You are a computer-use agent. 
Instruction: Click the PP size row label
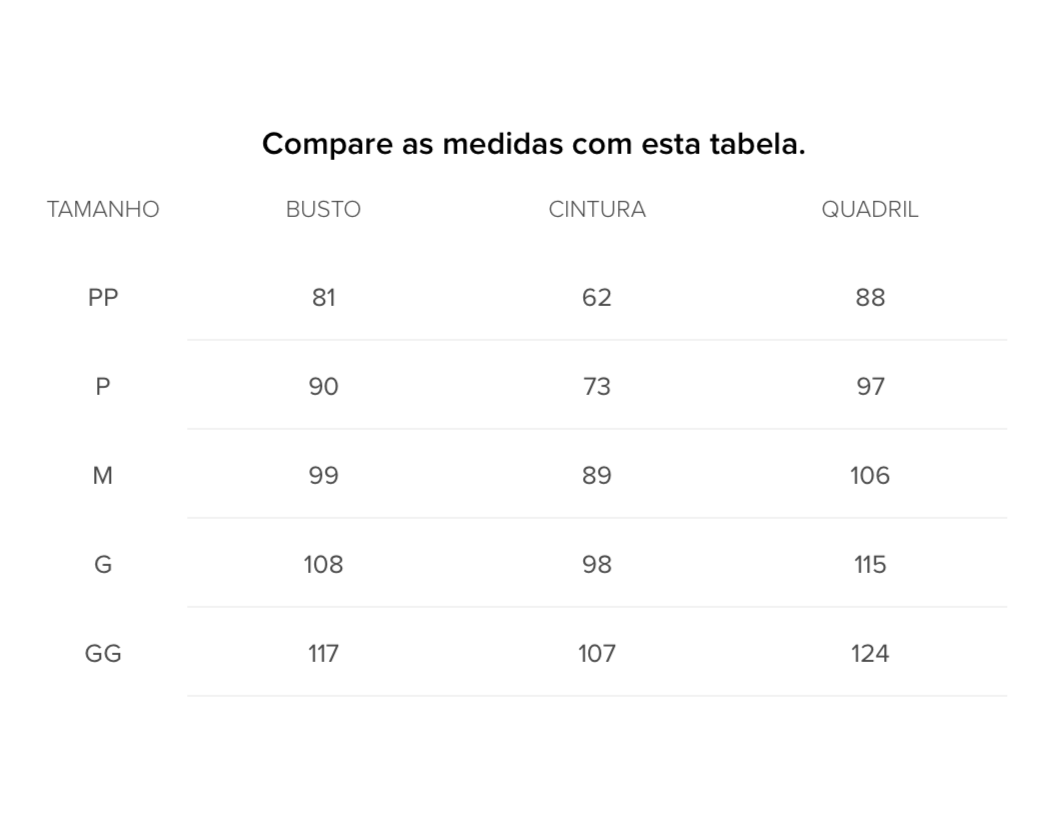pos(103,298)
